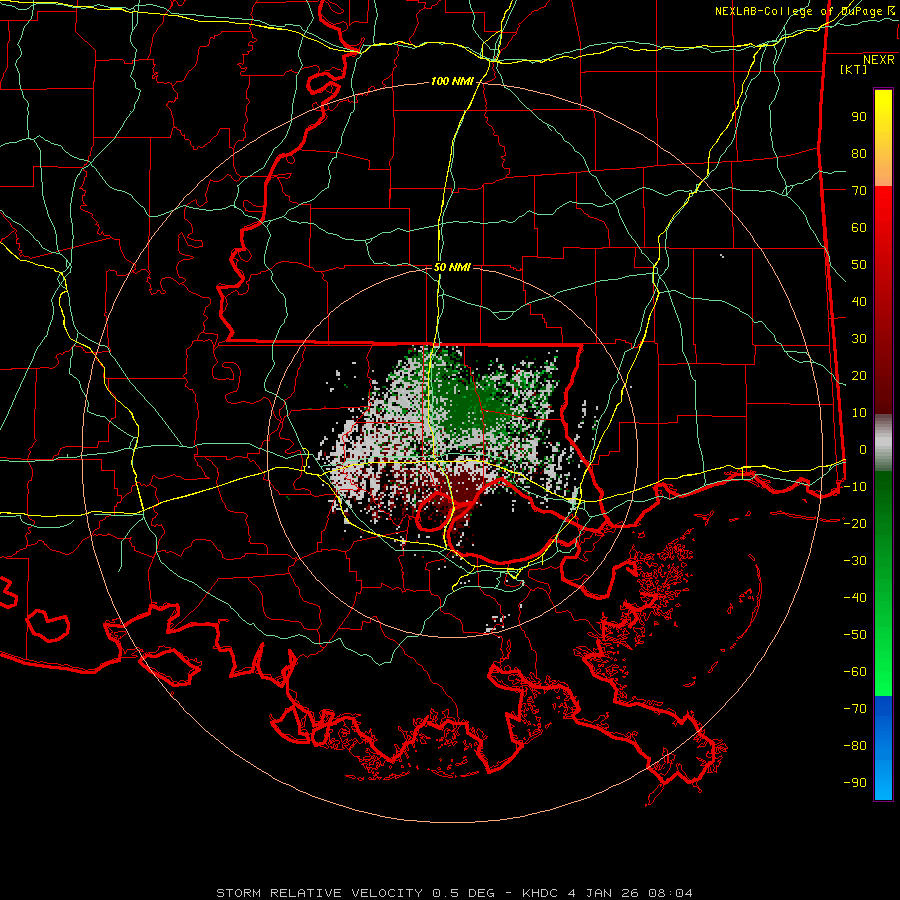Select the 20 knot scale label
Image resolution: width=900 pixels, height=900 pixels.
tap(859, 376)
